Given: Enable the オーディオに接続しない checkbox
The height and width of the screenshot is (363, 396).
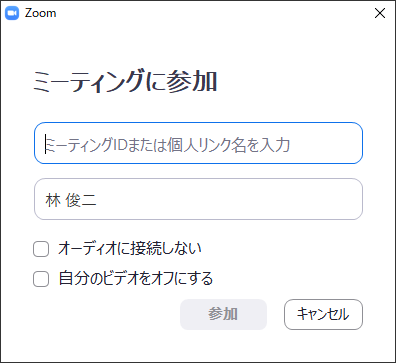Looking at the screenshot, I should coord(41,249).
